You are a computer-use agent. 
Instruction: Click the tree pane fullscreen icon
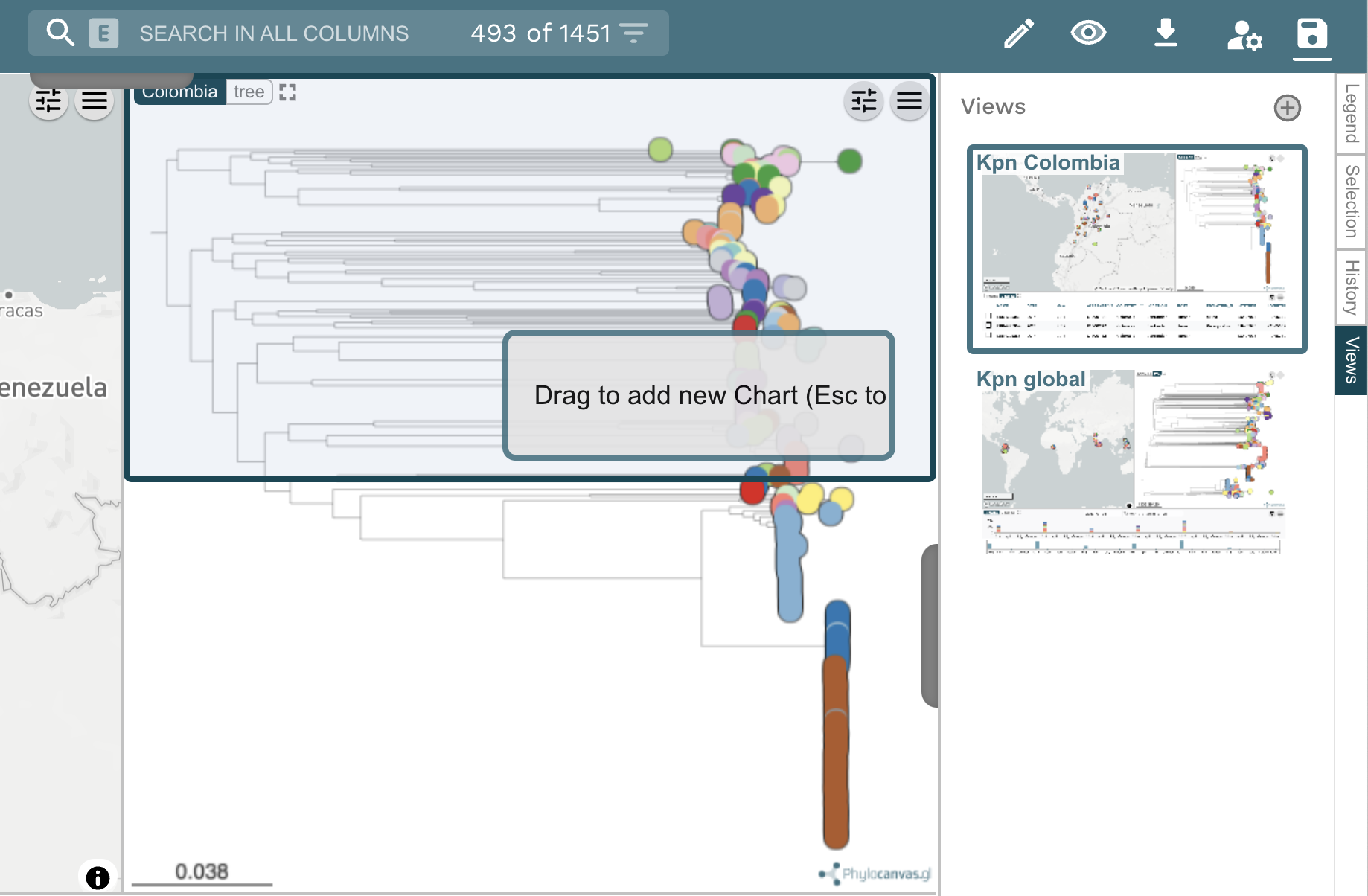click(x=287, y=92)
